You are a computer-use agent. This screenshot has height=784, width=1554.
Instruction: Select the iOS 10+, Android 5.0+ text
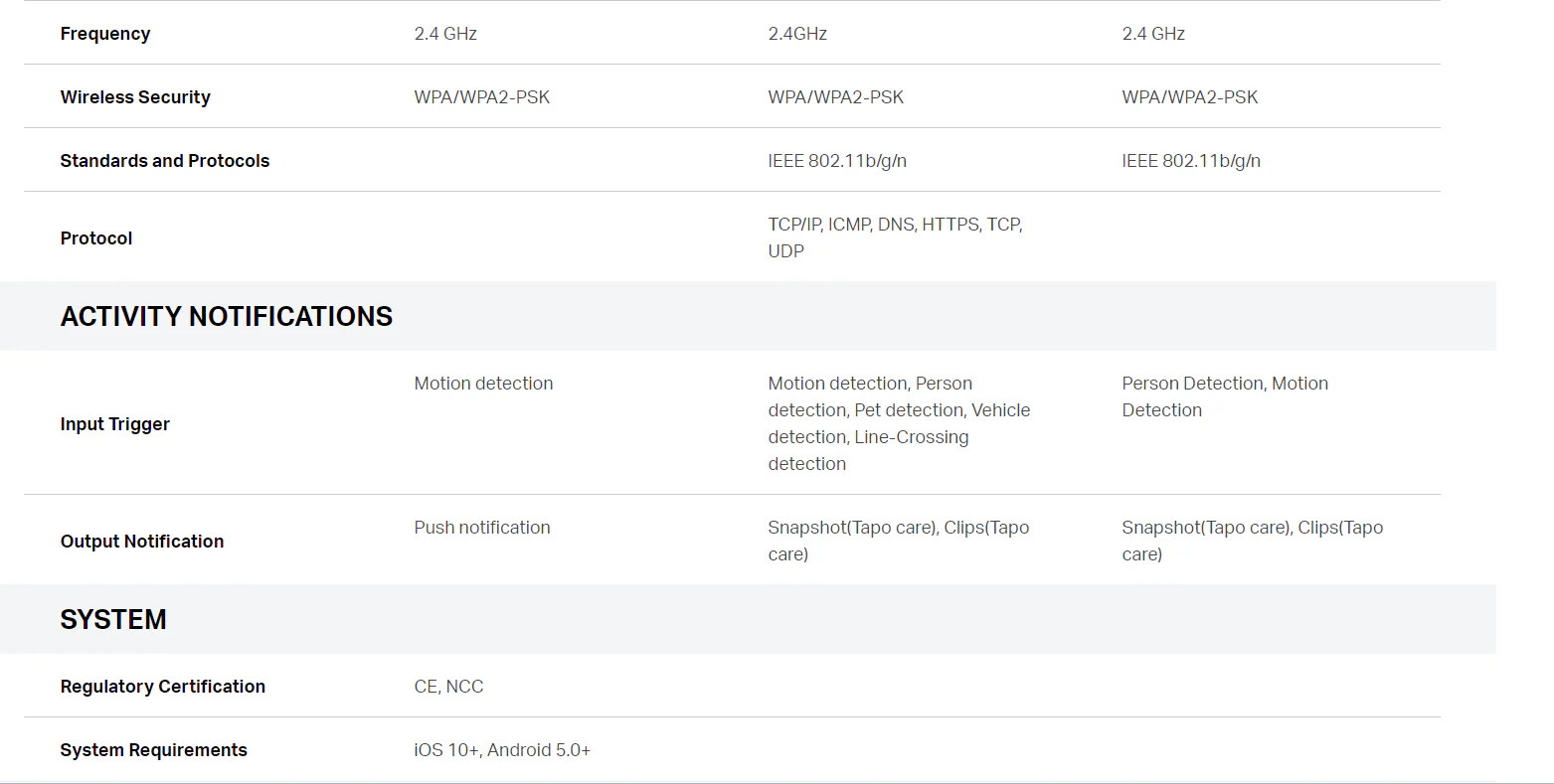click(x=503, y=750)
